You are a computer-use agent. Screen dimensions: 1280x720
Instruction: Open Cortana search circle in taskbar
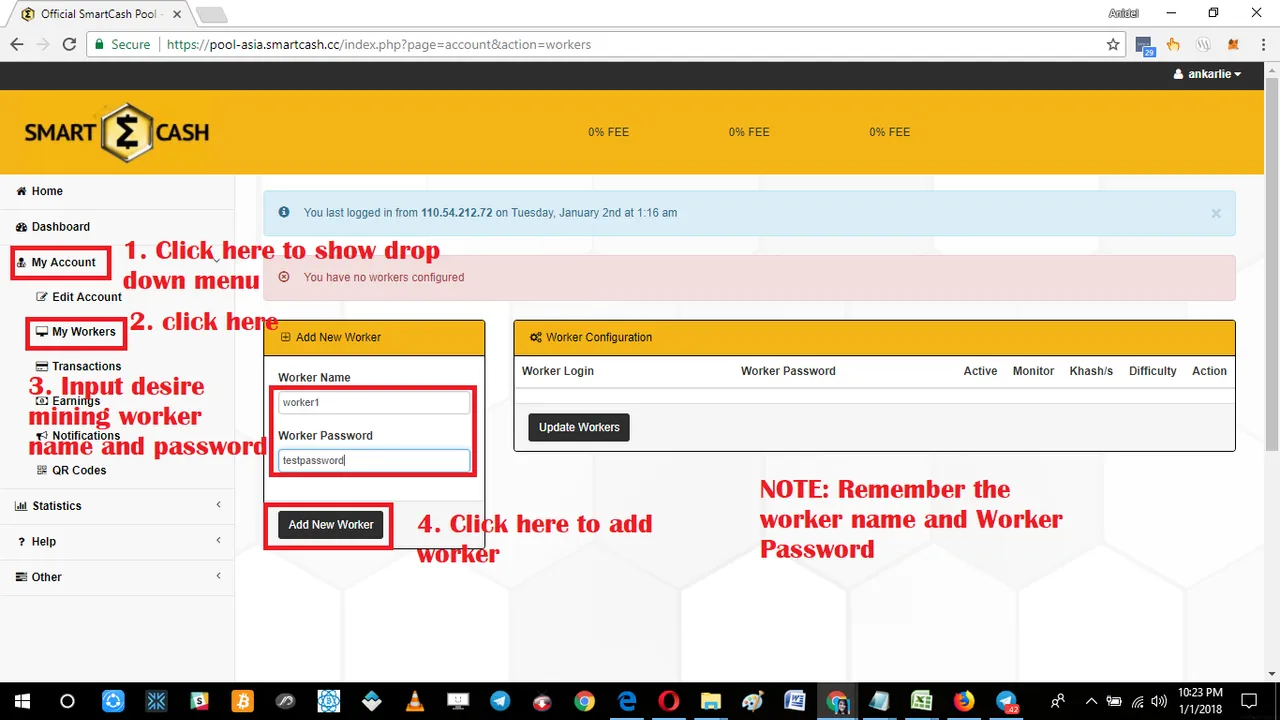[67, 700]
